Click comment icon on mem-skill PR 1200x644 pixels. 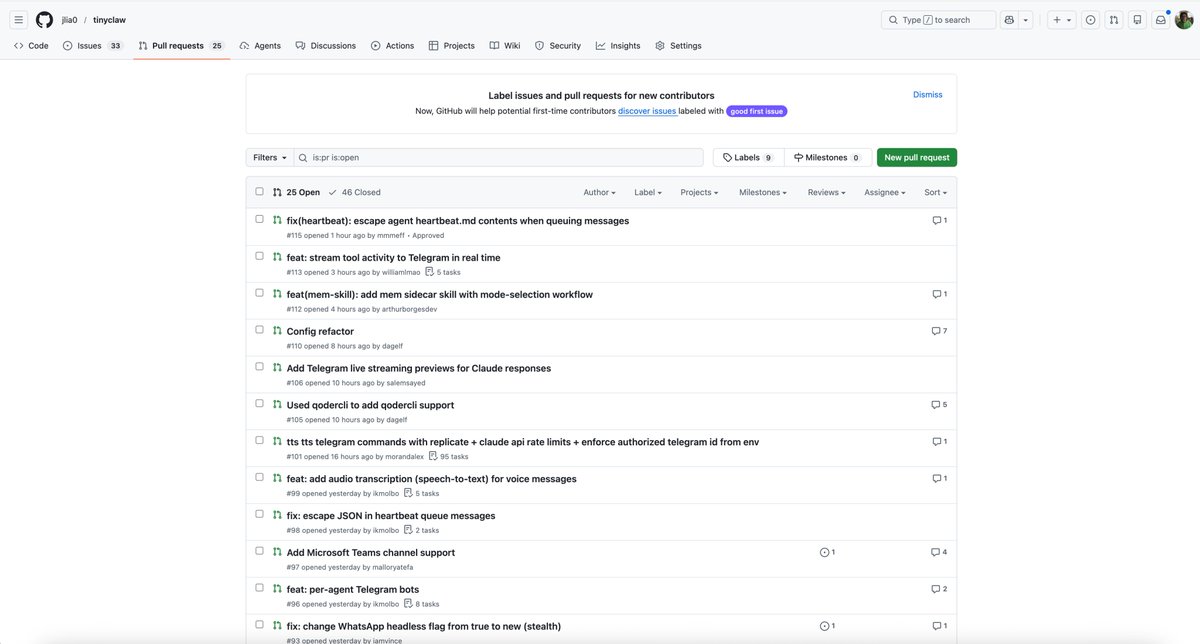click(937, 294)
